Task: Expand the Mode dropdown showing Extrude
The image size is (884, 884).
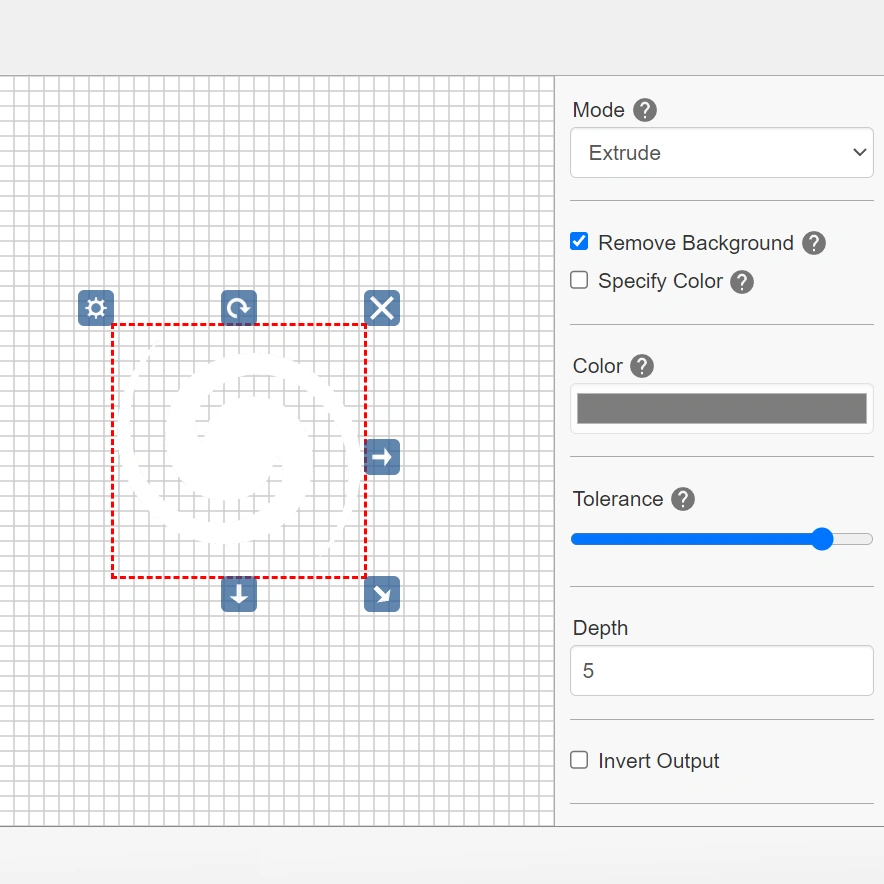Action: tap(721, 153)
